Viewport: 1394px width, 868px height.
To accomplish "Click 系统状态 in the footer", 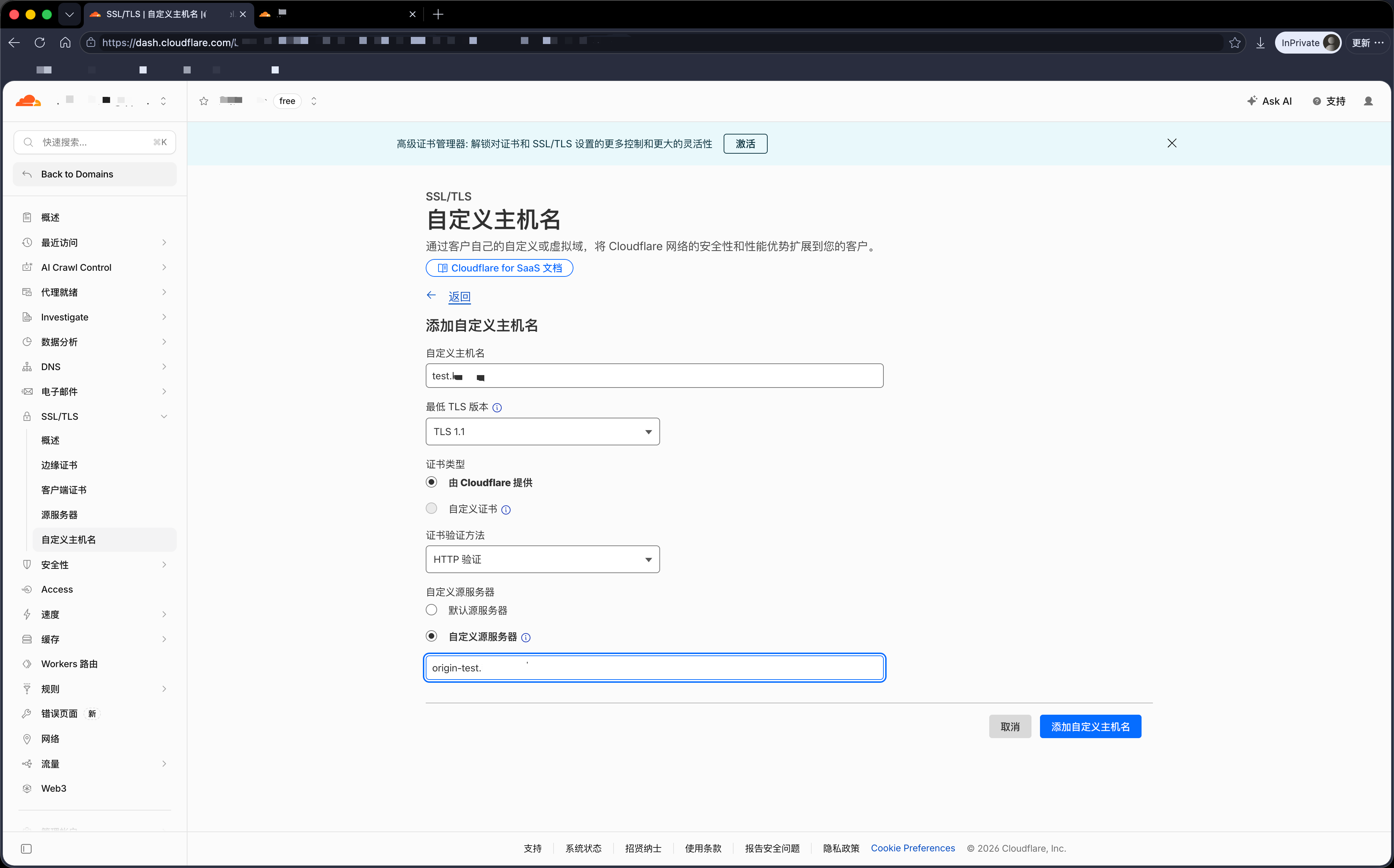I will coord(583,848).
